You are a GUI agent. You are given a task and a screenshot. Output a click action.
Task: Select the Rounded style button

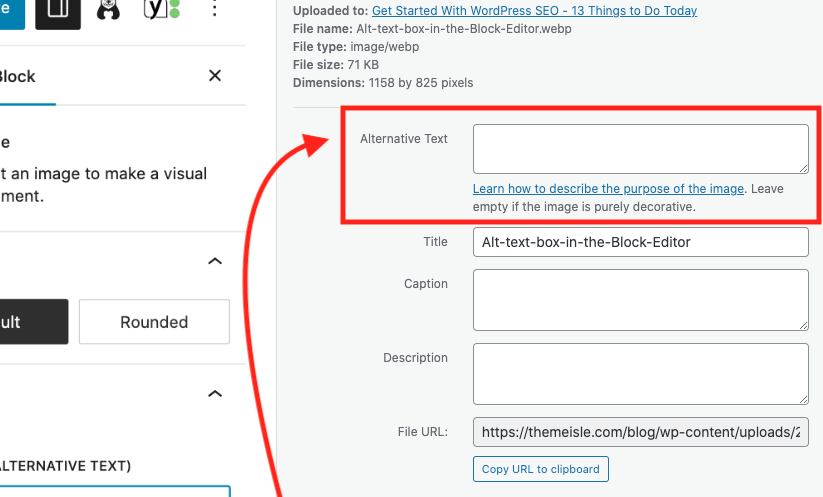coord(154,322)
